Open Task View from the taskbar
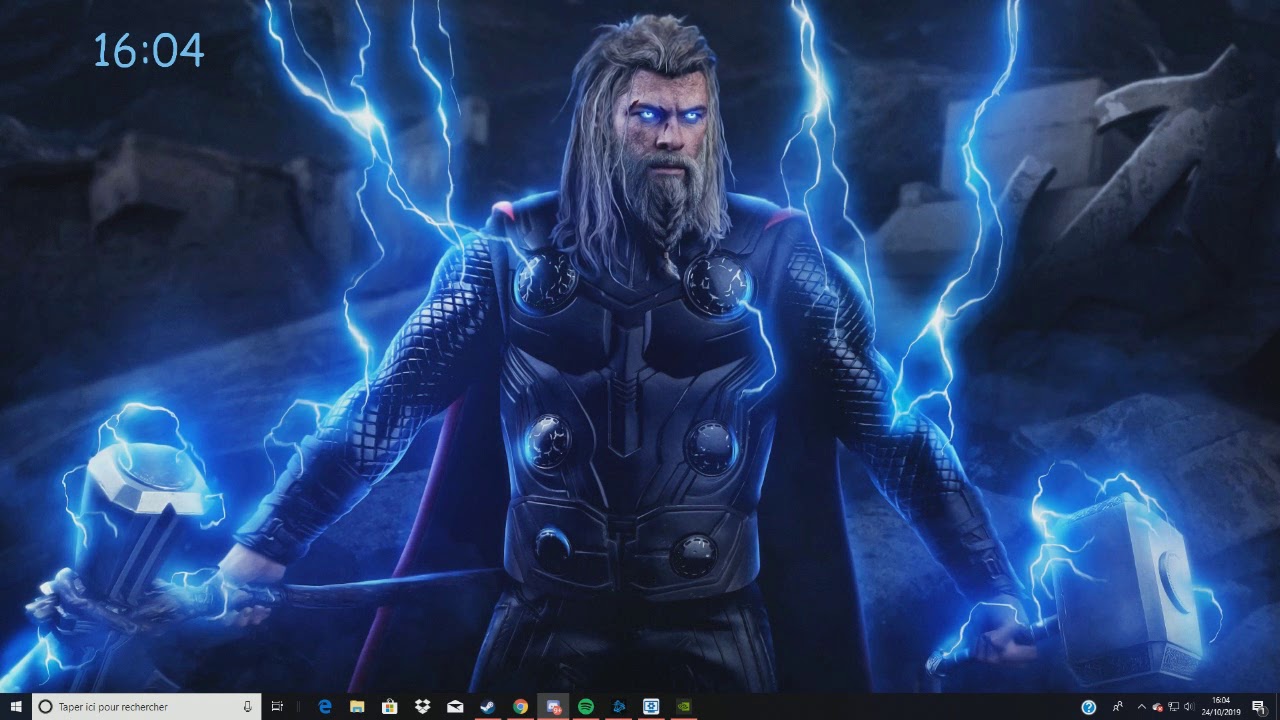The height and width of the screenshot is (720, 1280). 278,707
